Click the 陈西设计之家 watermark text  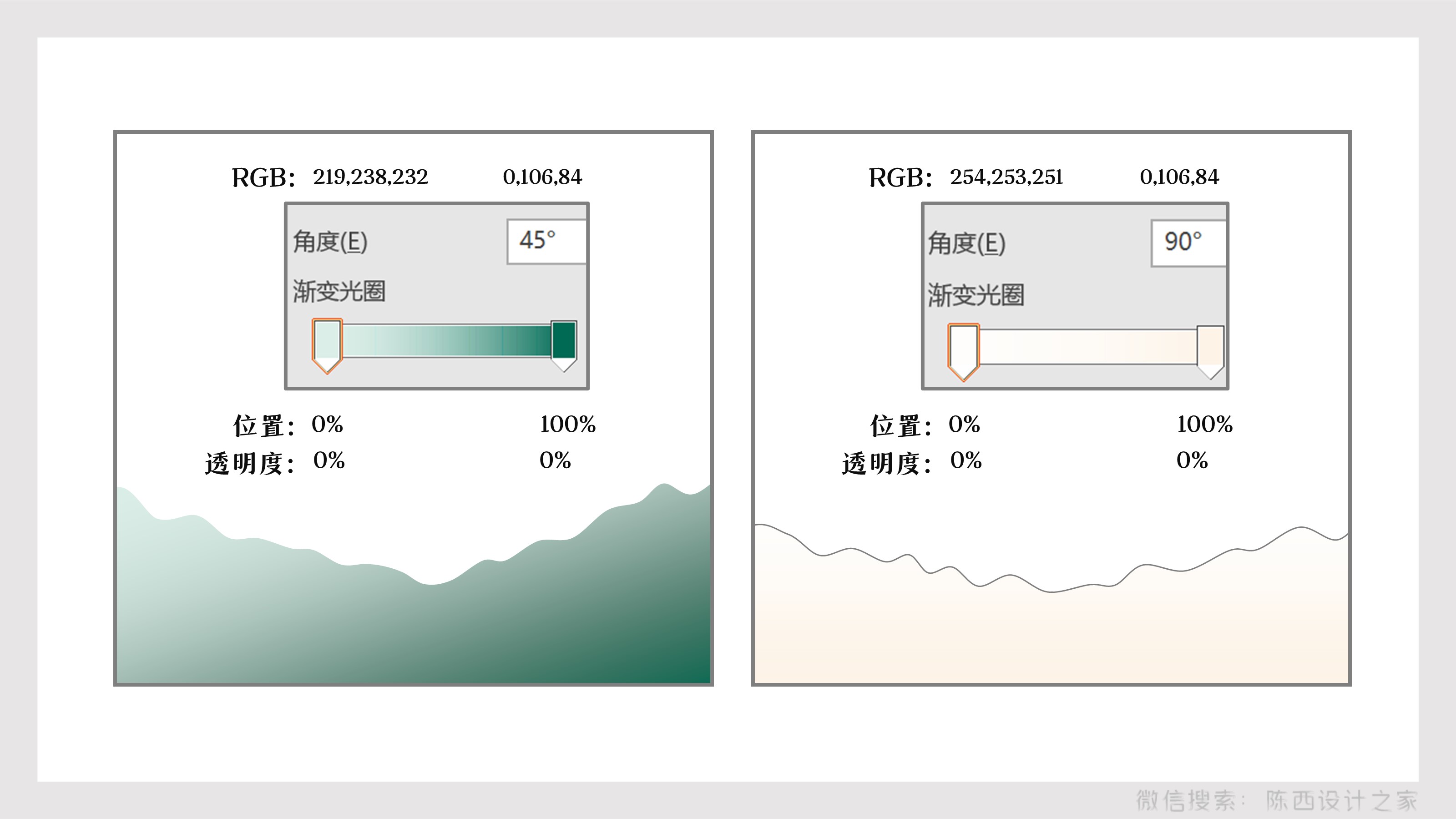click(1341, 800)
